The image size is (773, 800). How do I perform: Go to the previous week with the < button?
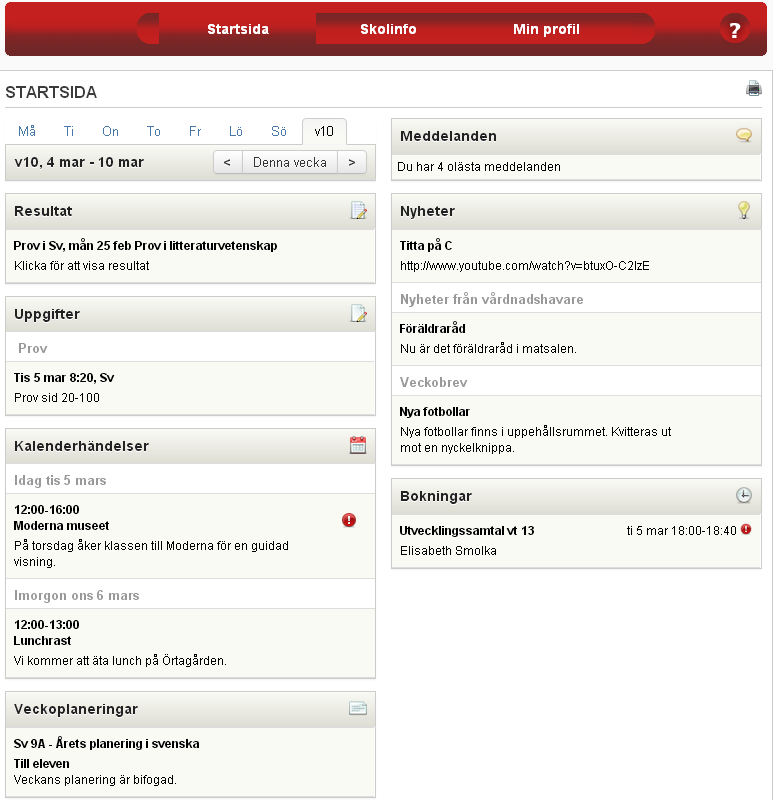(228, 162)
